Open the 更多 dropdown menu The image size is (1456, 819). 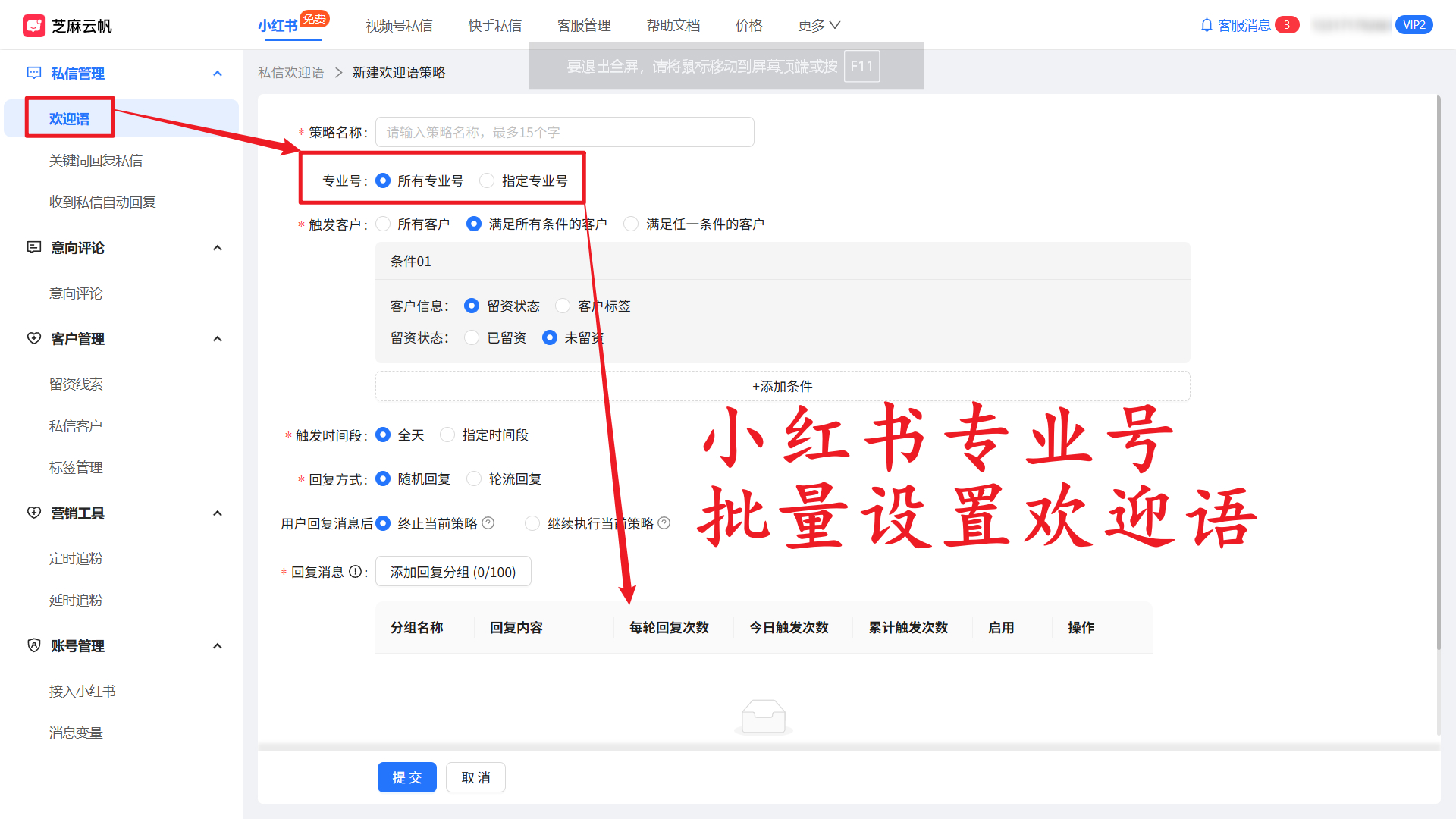click(x=818, y=25)
